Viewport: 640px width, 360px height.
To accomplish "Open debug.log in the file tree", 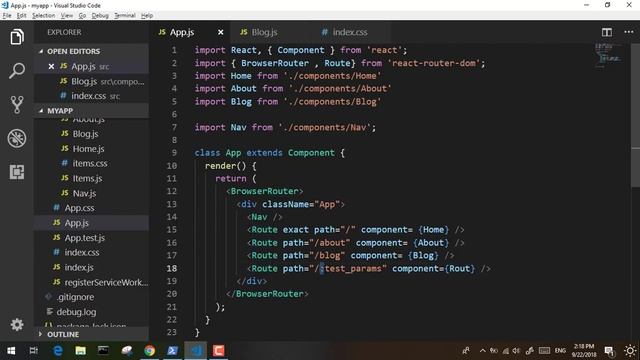I will pos(91,312).
